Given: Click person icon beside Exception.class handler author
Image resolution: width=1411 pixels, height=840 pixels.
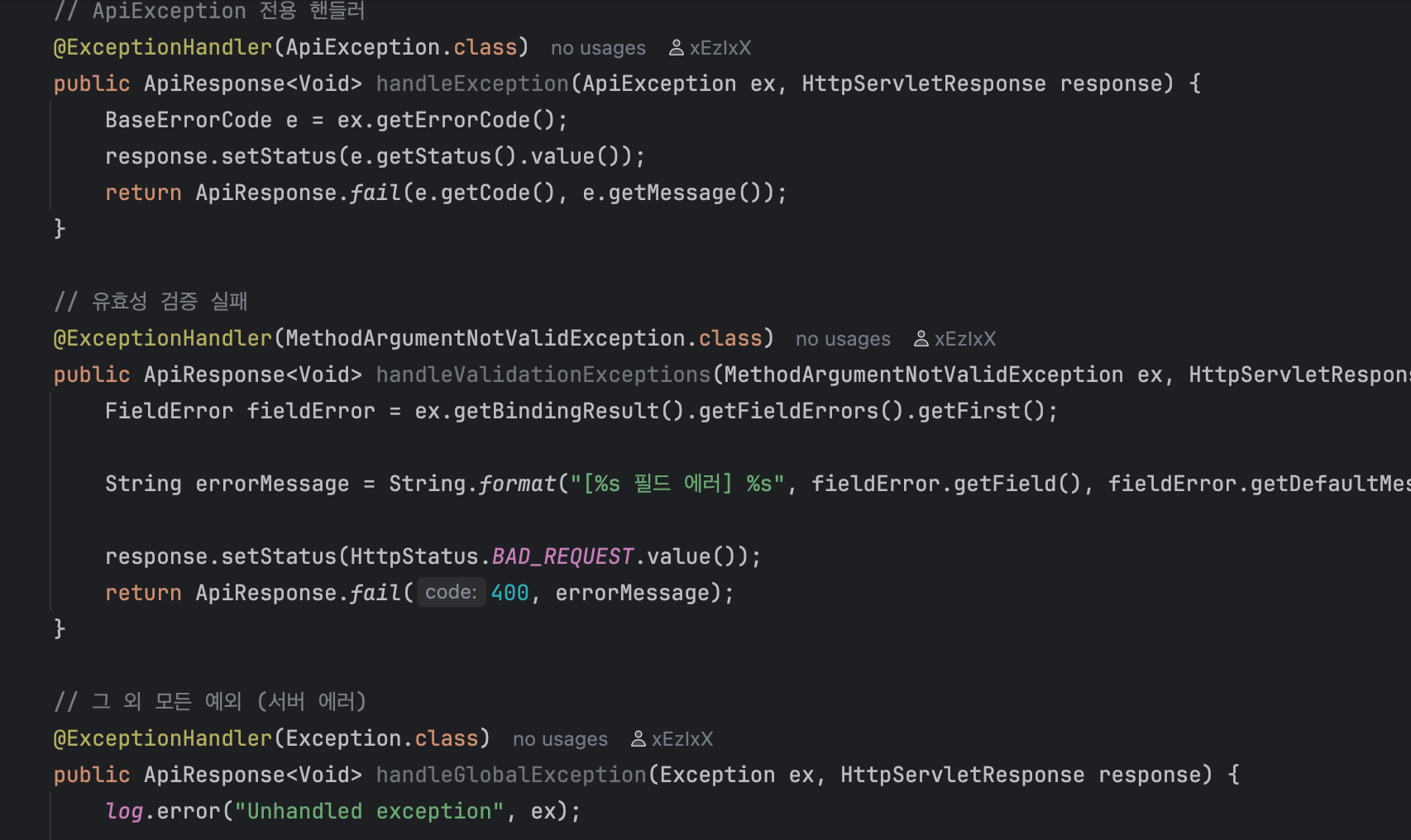Looking at the screenshot, I should [x=639, y=739].
